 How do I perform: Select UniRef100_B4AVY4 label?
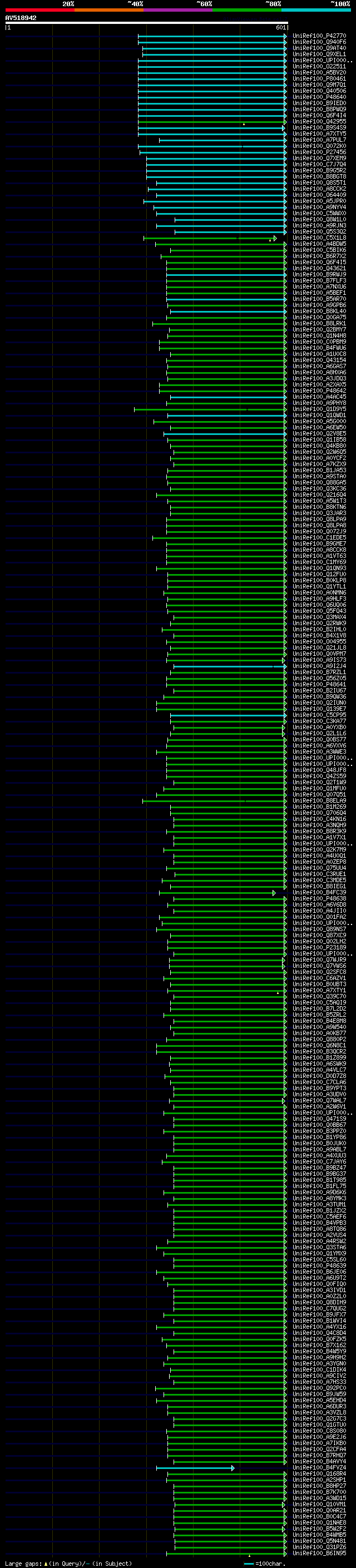pyautogui.click(x=319, y=1461)
